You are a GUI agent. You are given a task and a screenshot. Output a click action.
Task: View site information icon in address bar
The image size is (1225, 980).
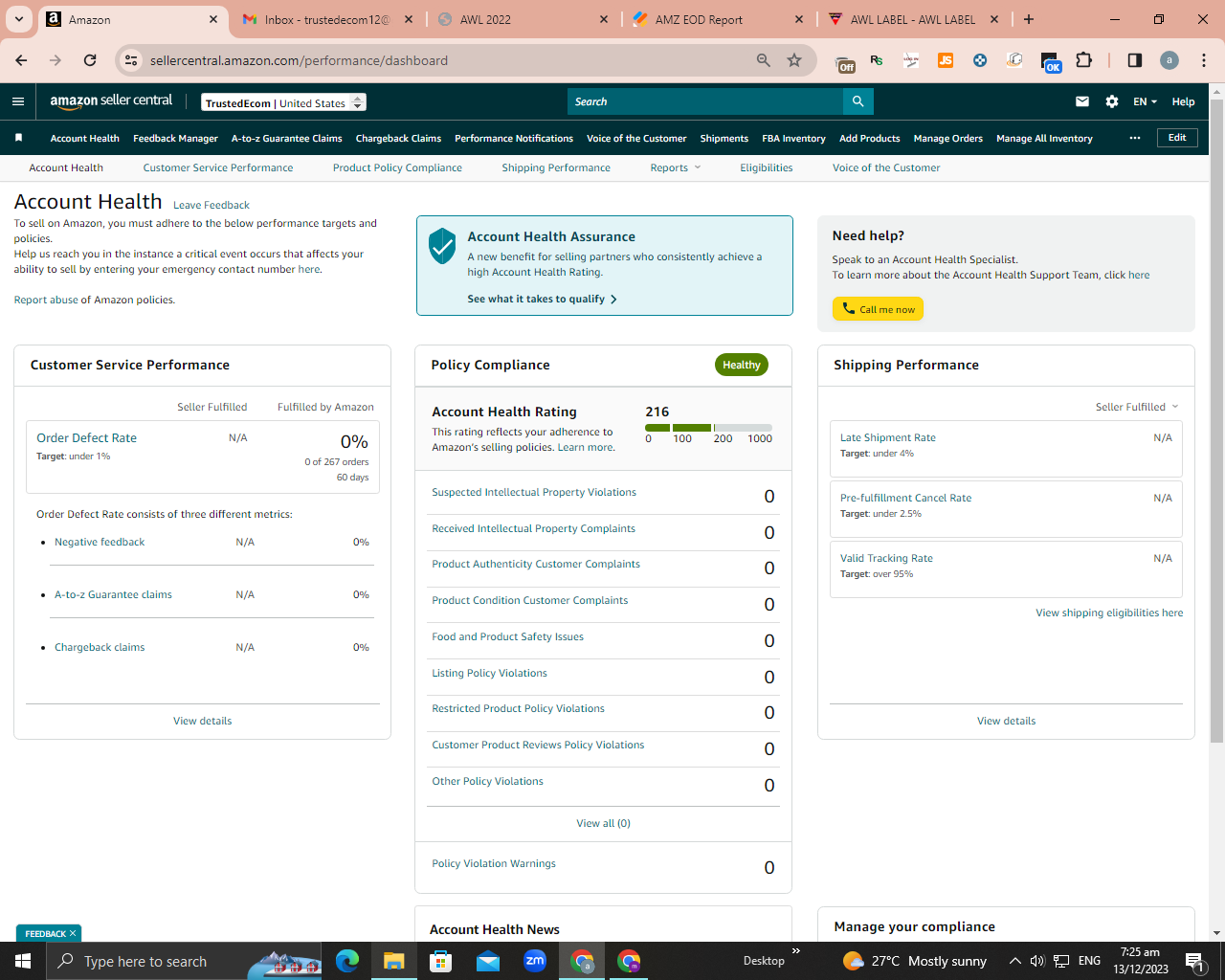(132, 60)
